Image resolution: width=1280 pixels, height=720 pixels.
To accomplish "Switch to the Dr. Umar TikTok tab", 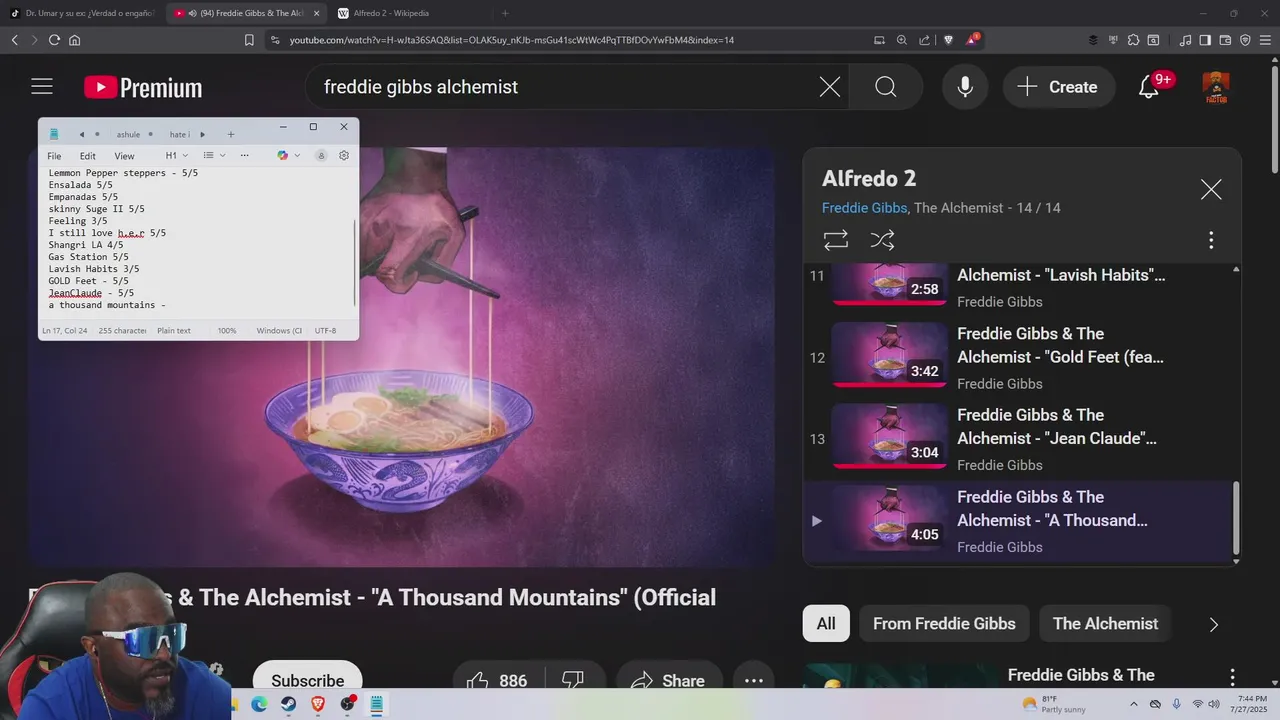I will coord(83,13).
